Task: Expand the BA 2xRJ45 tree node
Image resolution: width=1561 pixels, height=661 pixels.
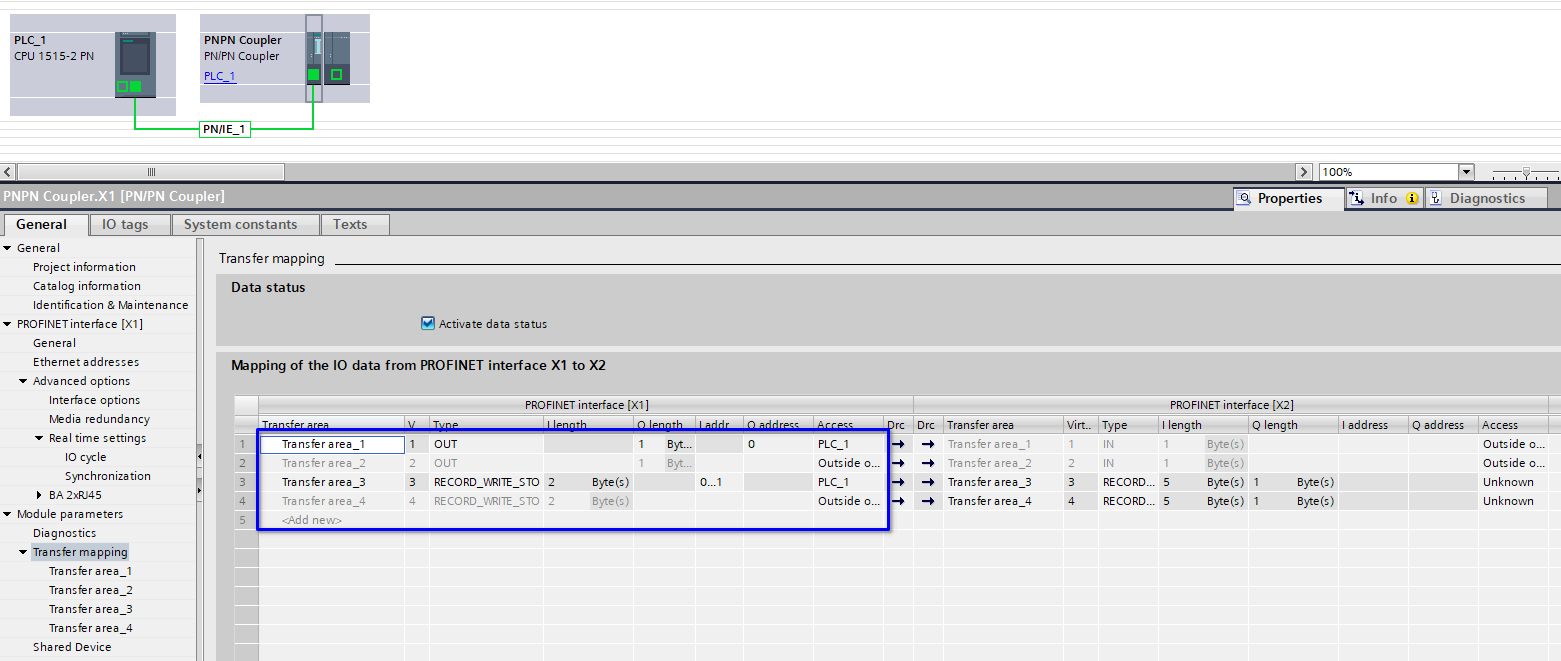Action: click(40, 495)
